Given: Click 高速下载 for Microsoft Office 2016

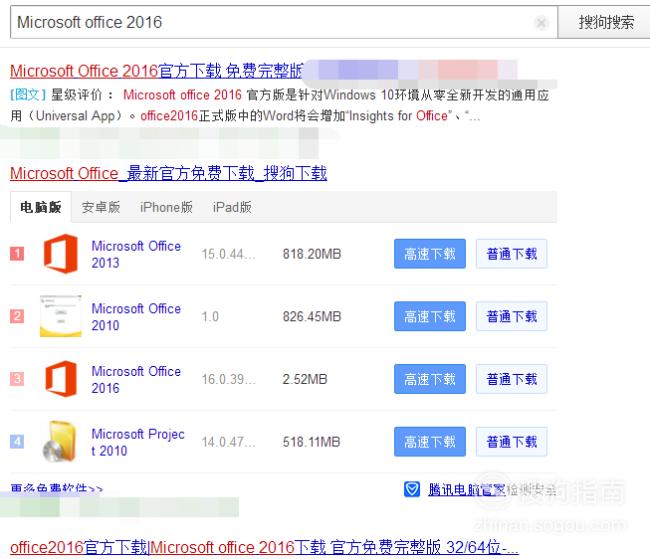Looking at the screenshot, I should [430, 379].
